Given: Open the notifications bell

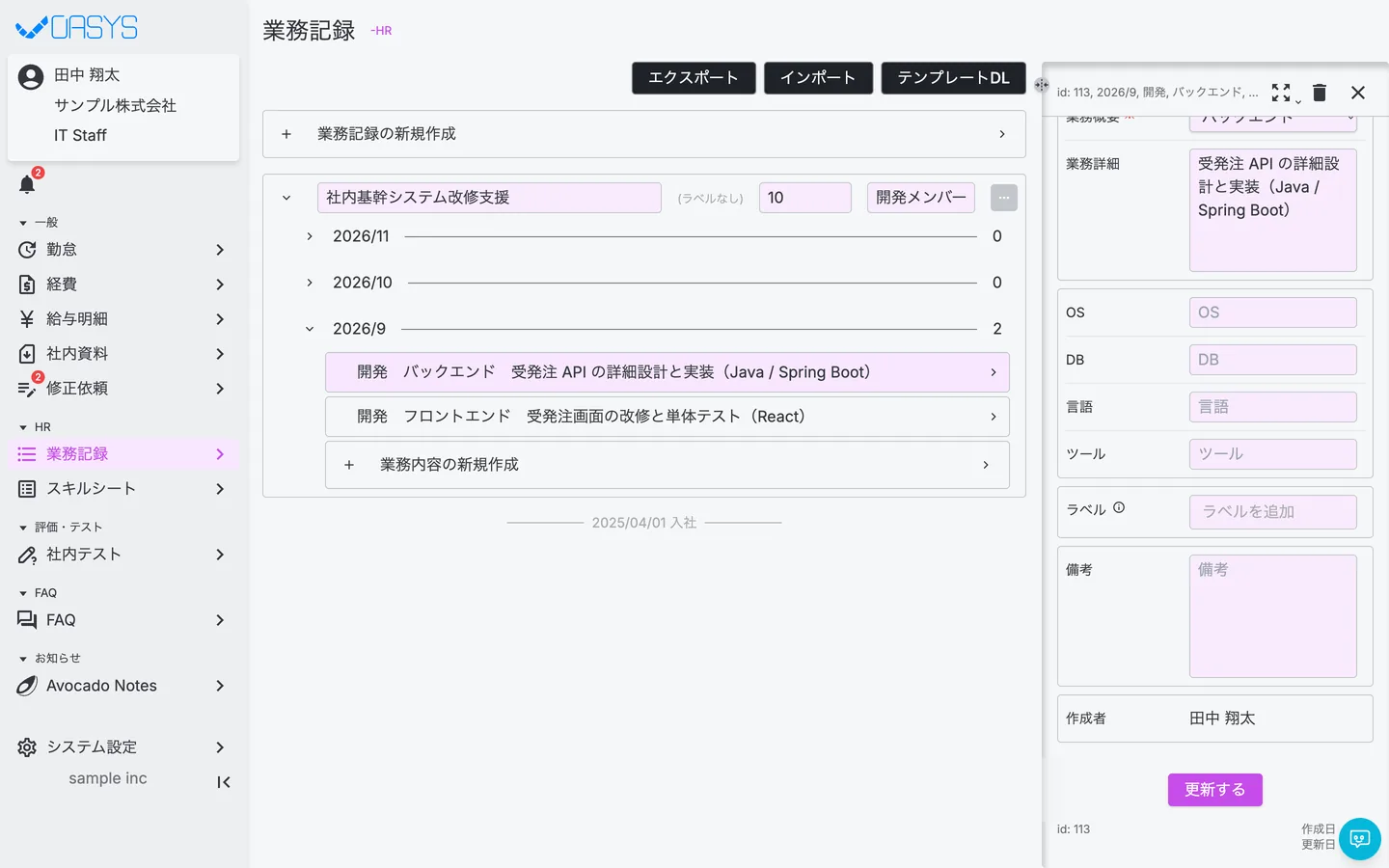Looking at the screenshot, I should (x=27, y=184).
